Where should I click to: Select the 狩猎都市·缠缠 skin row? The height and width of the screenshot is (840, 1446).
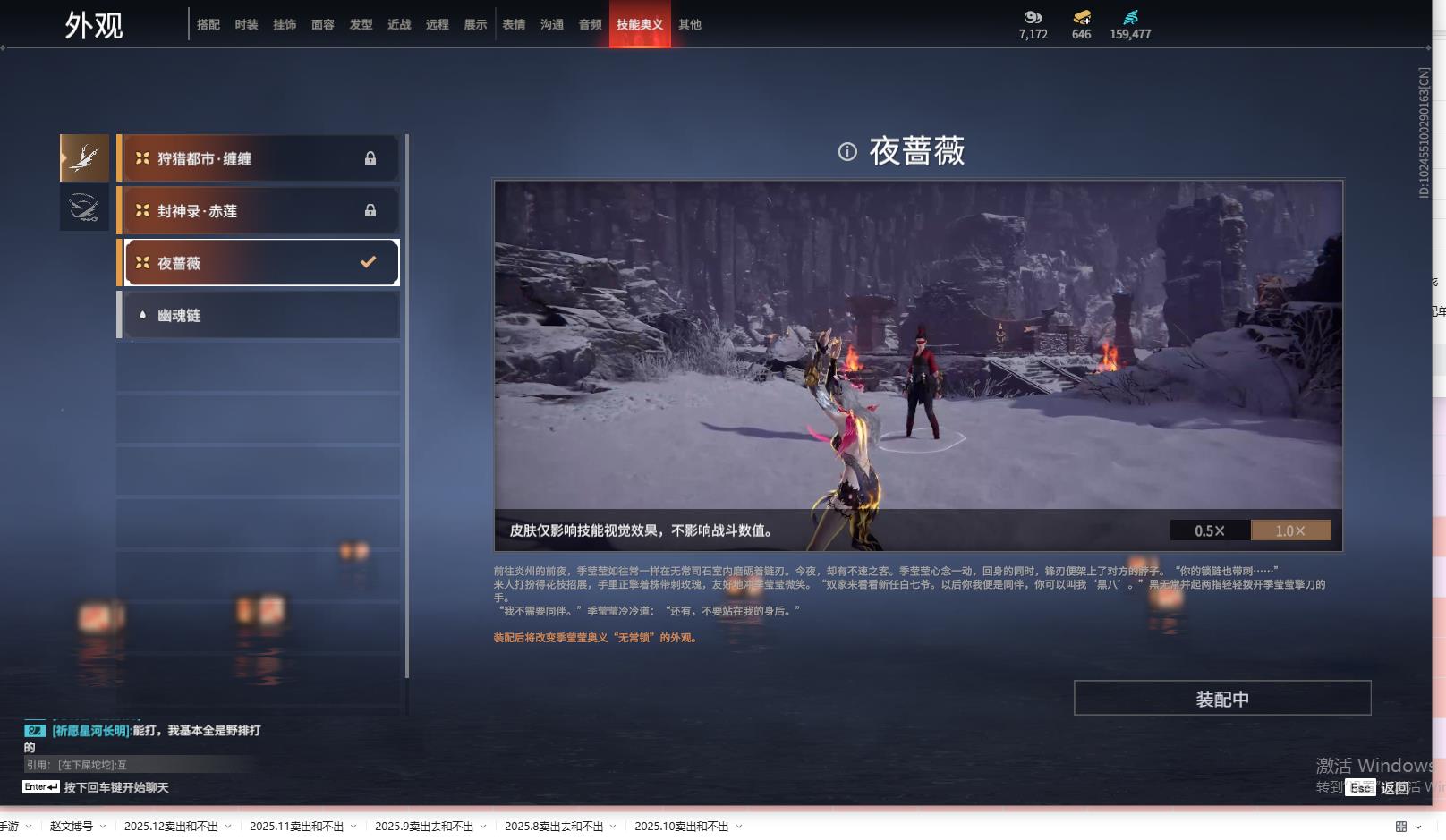pos(259,158)
